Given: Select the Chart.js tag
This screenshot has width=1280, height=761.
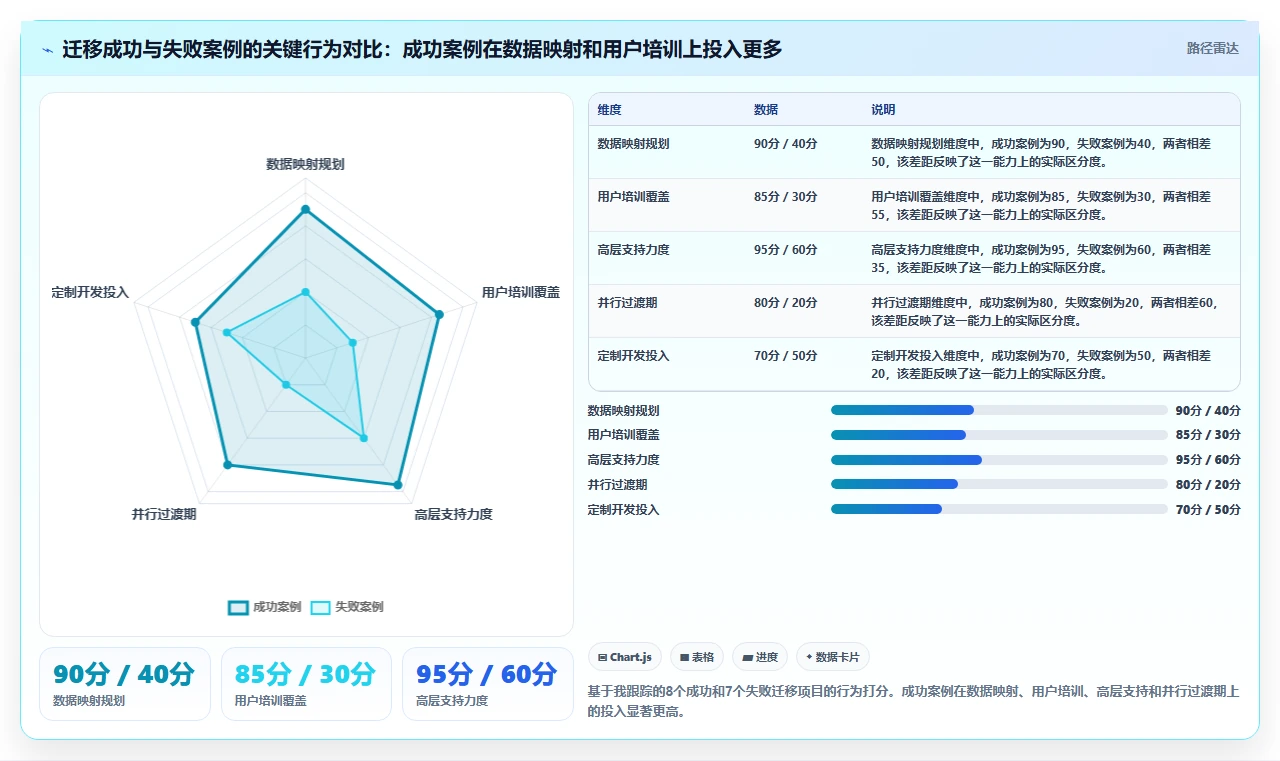Looking at the screenshot, I should [x=625, y=657].
